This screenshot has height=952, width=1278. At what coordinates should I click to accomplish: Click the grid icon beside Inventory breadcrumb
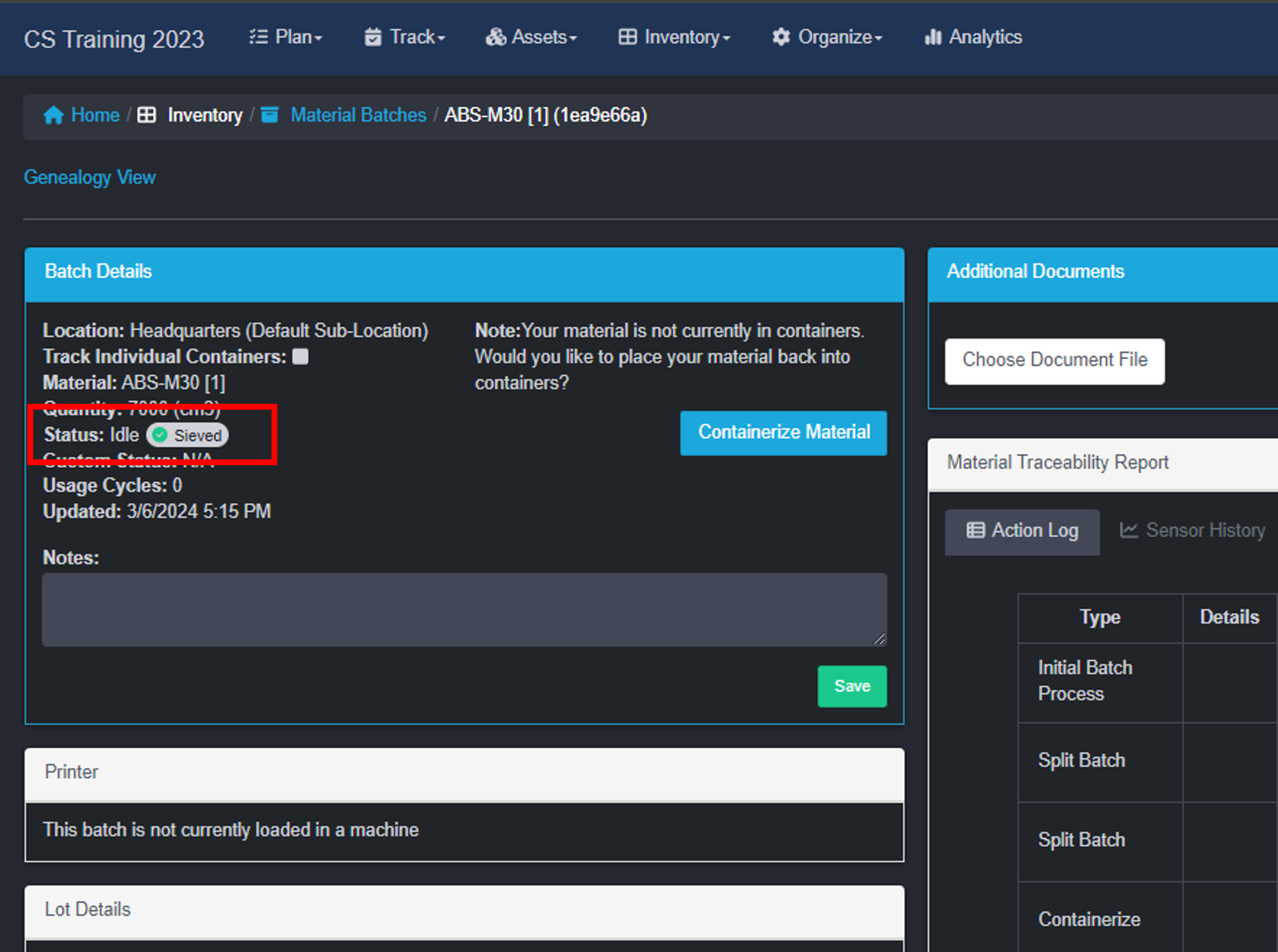pos(146,115)
